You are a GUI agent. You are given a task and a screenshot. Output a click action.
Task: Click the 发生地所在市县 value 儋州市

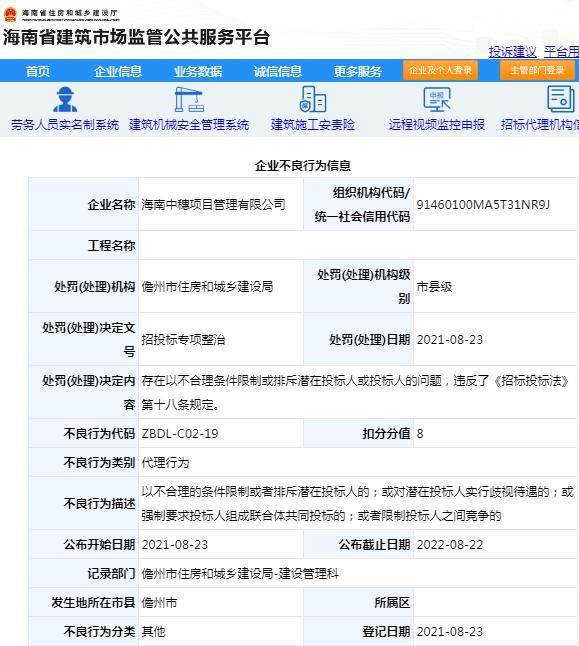(x=159, y=602)
